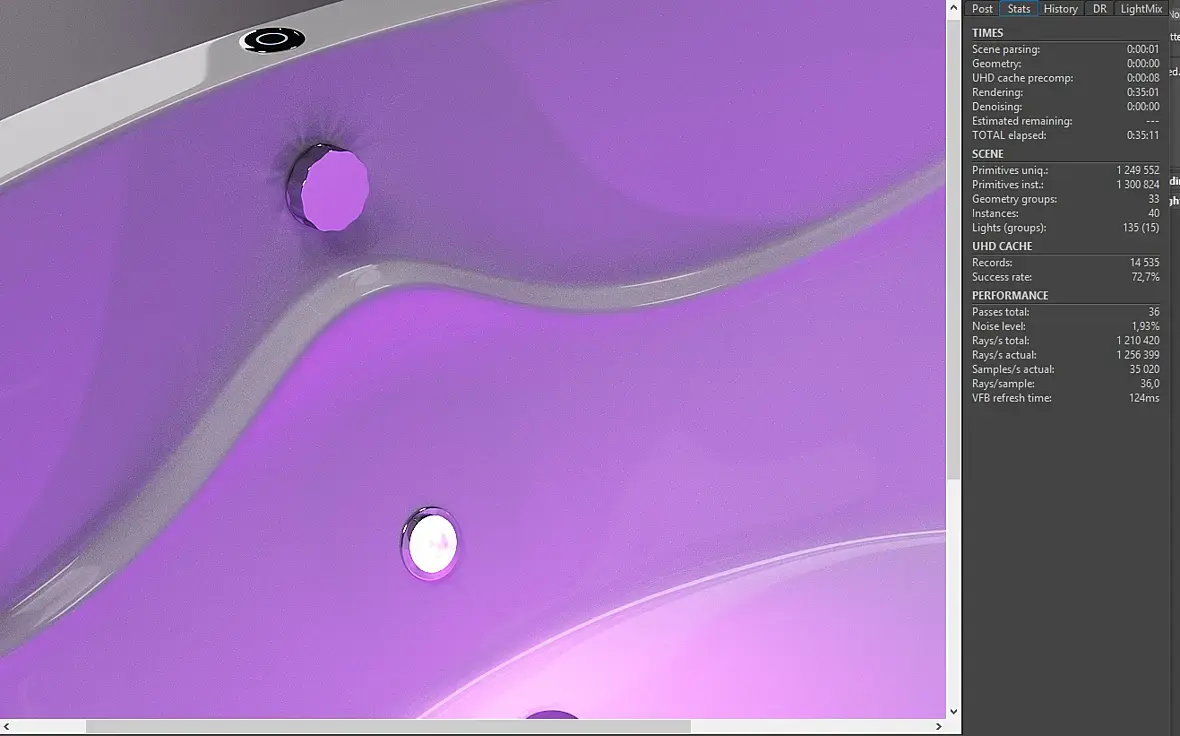Click the horizontal scrollbar thumb

pyautogui.click(x=388, y=726)
